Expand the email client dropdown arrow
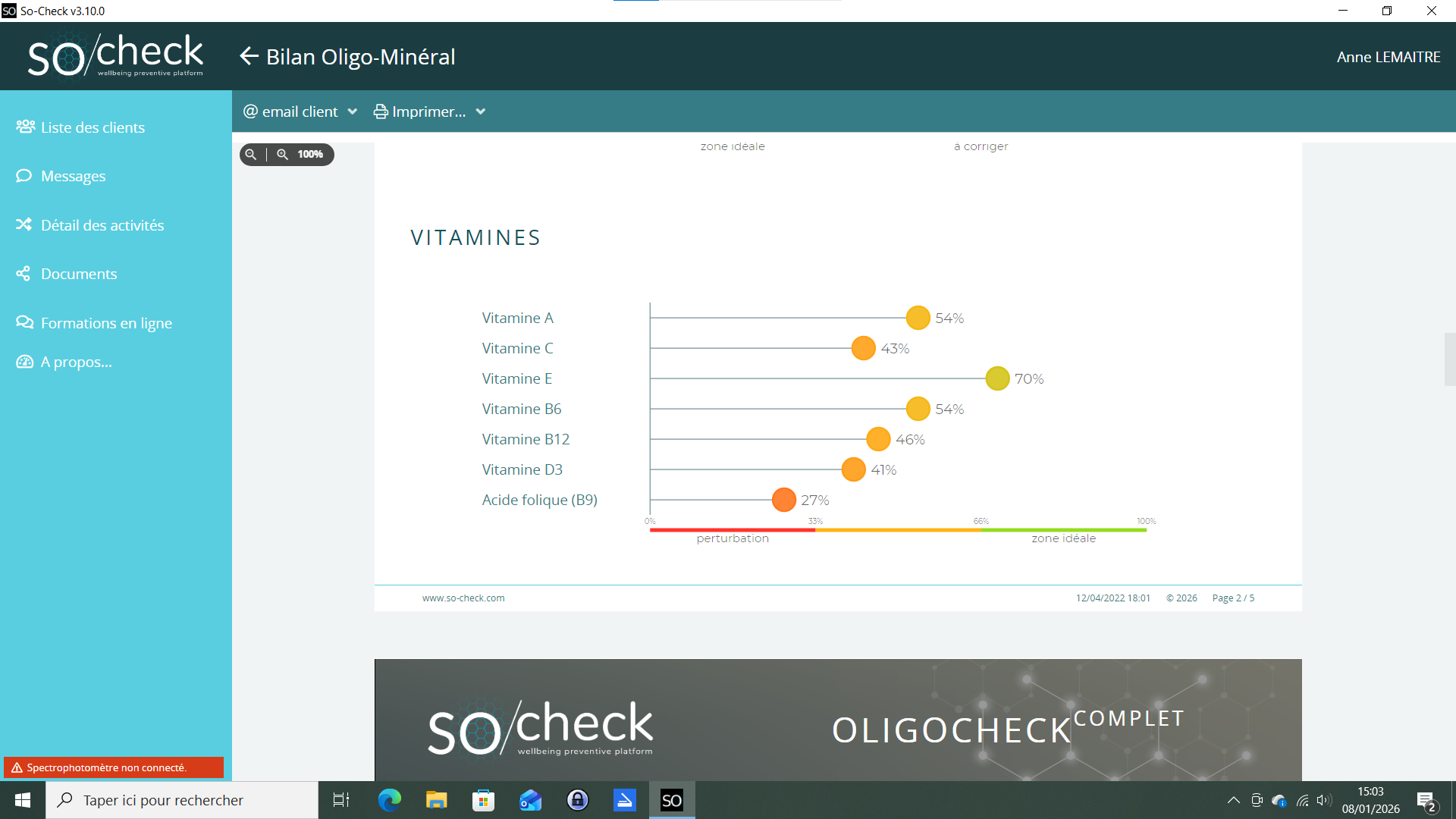 click(x=353, y=111)
